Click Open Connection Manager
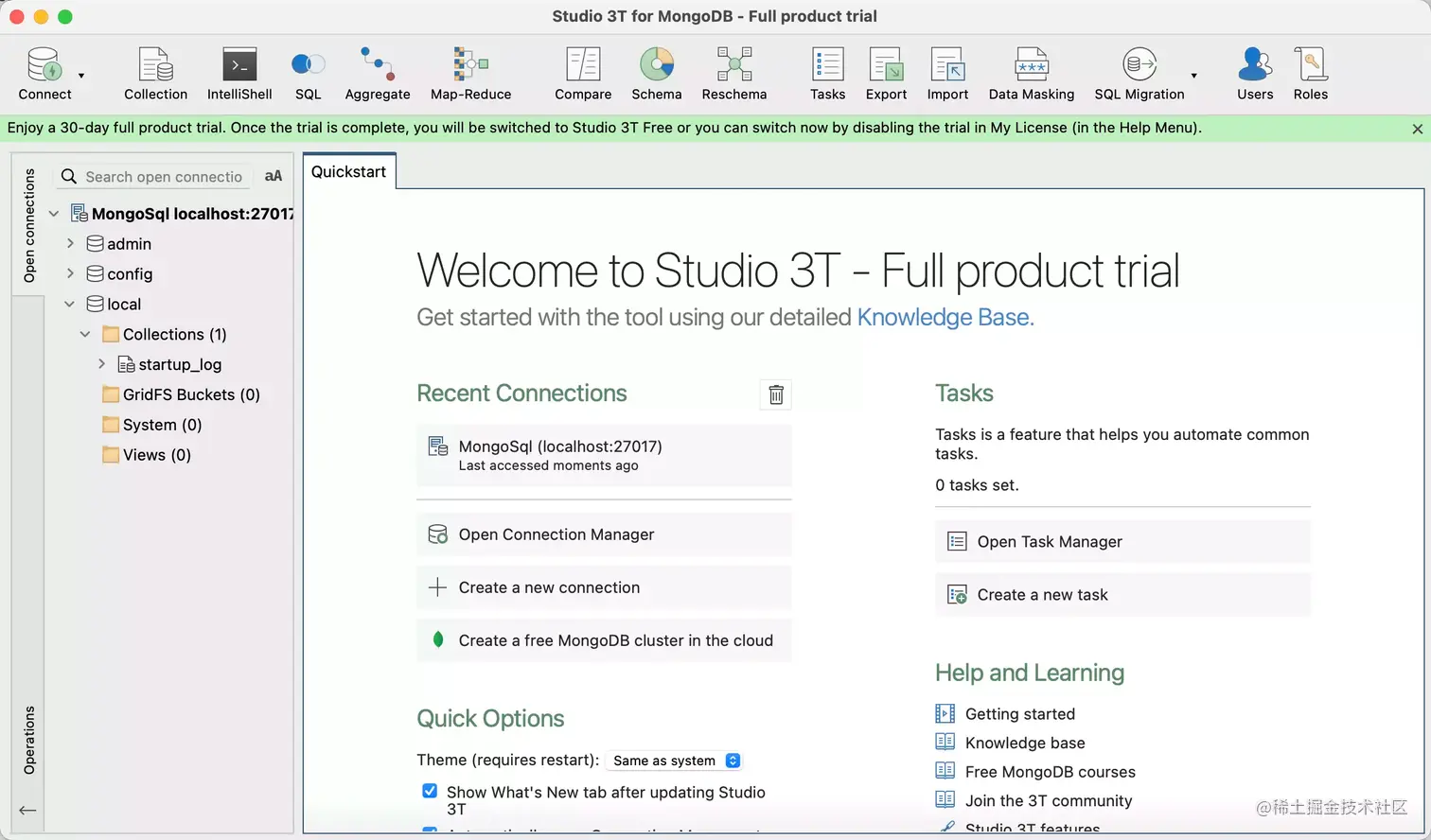 [x=604, y=534]
